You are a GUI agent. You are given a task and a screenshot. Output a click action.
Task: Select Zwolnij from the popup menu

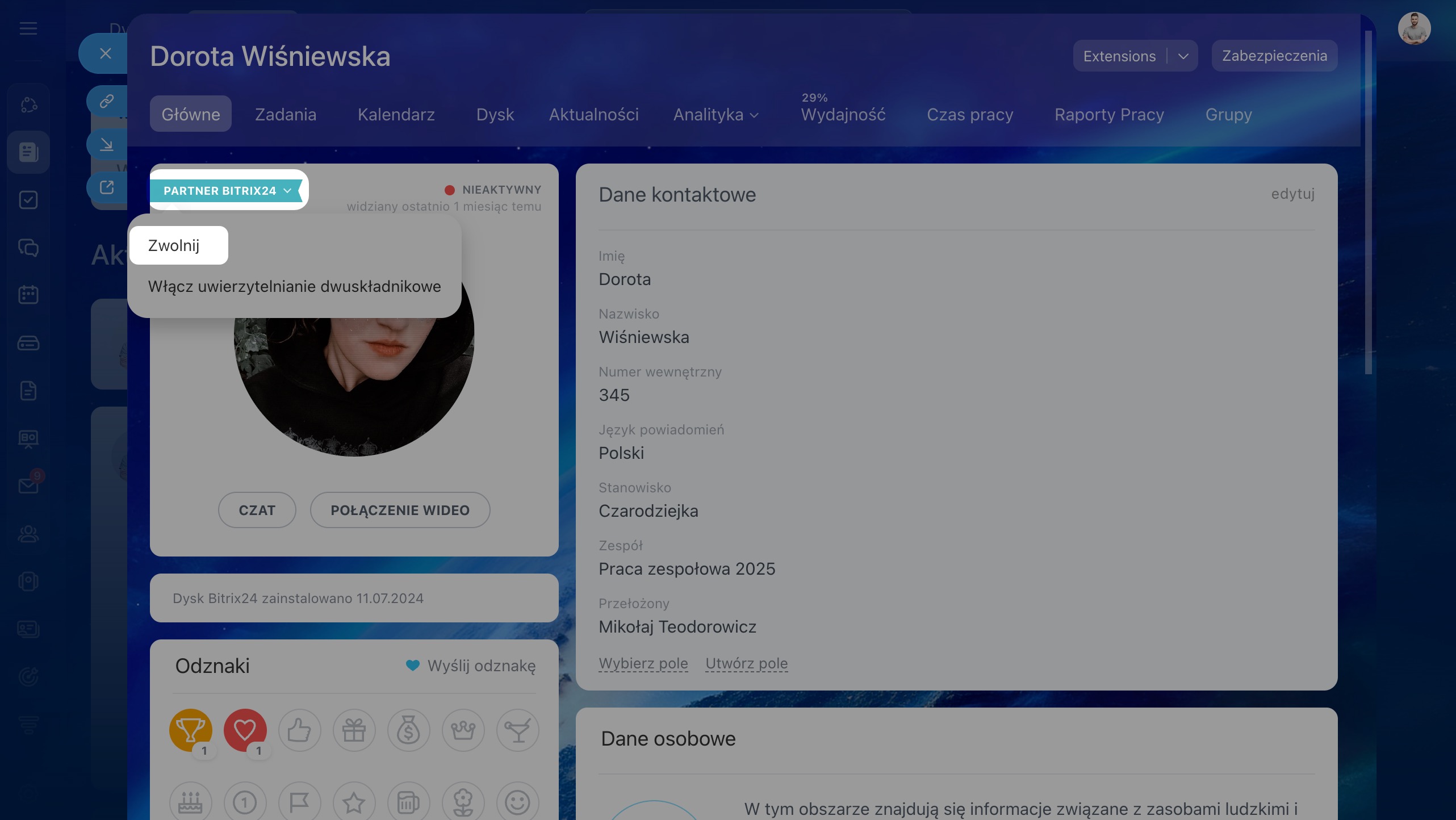click(174, 245)
